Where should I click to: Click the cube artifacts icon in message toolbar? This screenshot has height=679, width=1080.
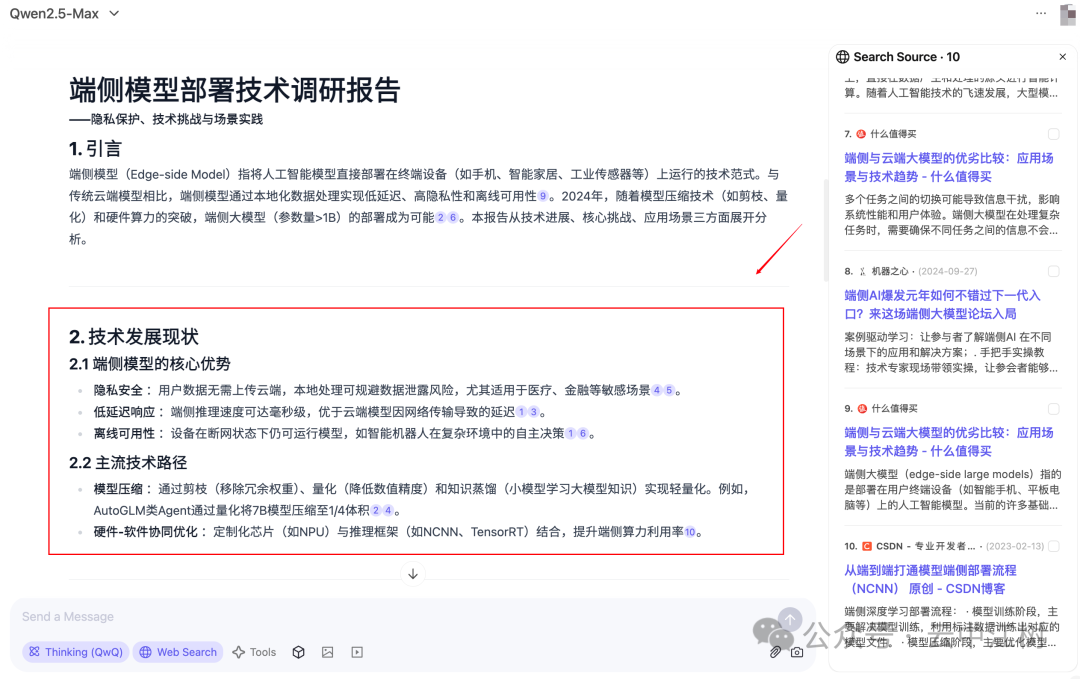(x=298, y=651)
